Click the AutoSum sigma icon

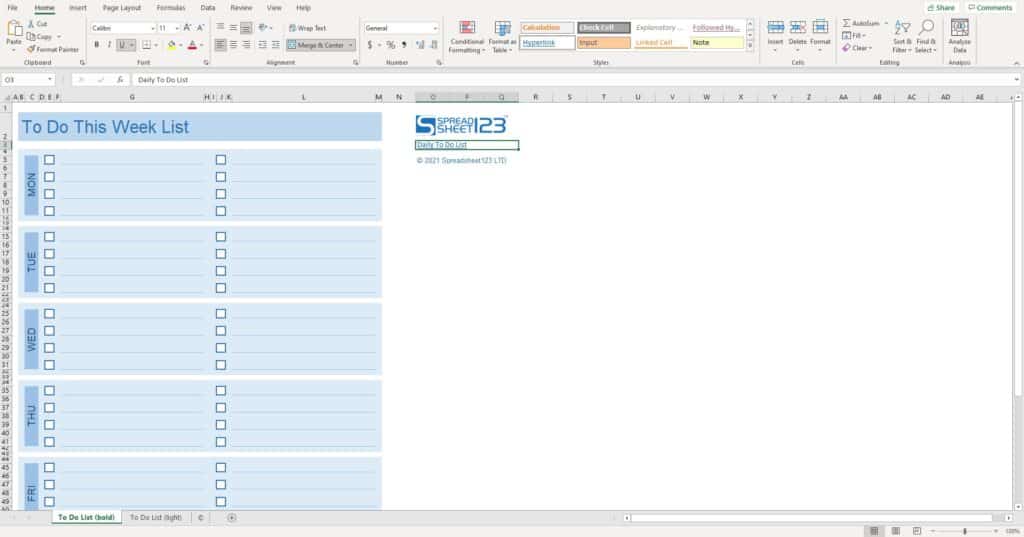pos(846,22)
